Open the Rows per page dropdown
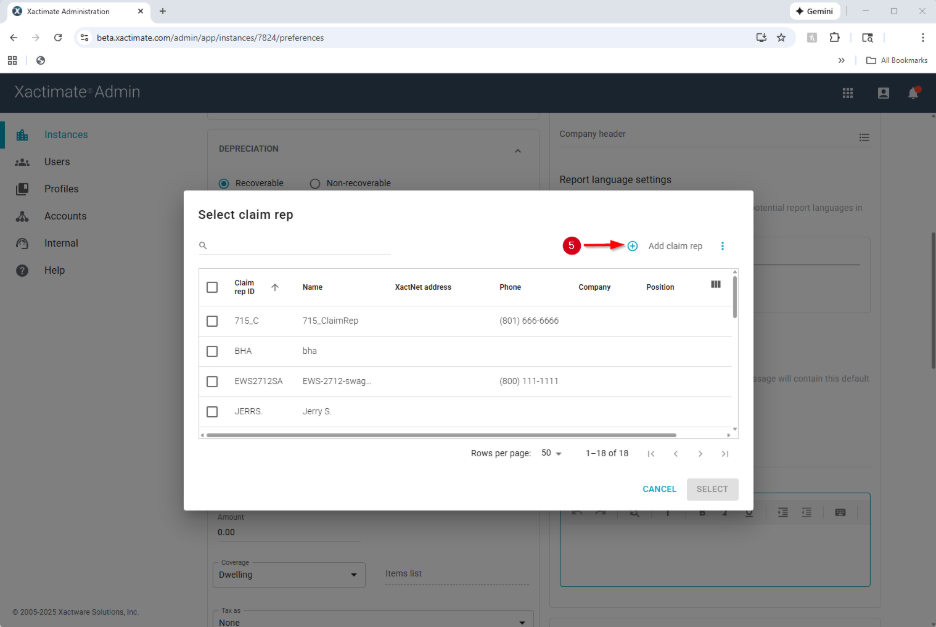This screenshot has height=627, width=936. coord(552,453)
